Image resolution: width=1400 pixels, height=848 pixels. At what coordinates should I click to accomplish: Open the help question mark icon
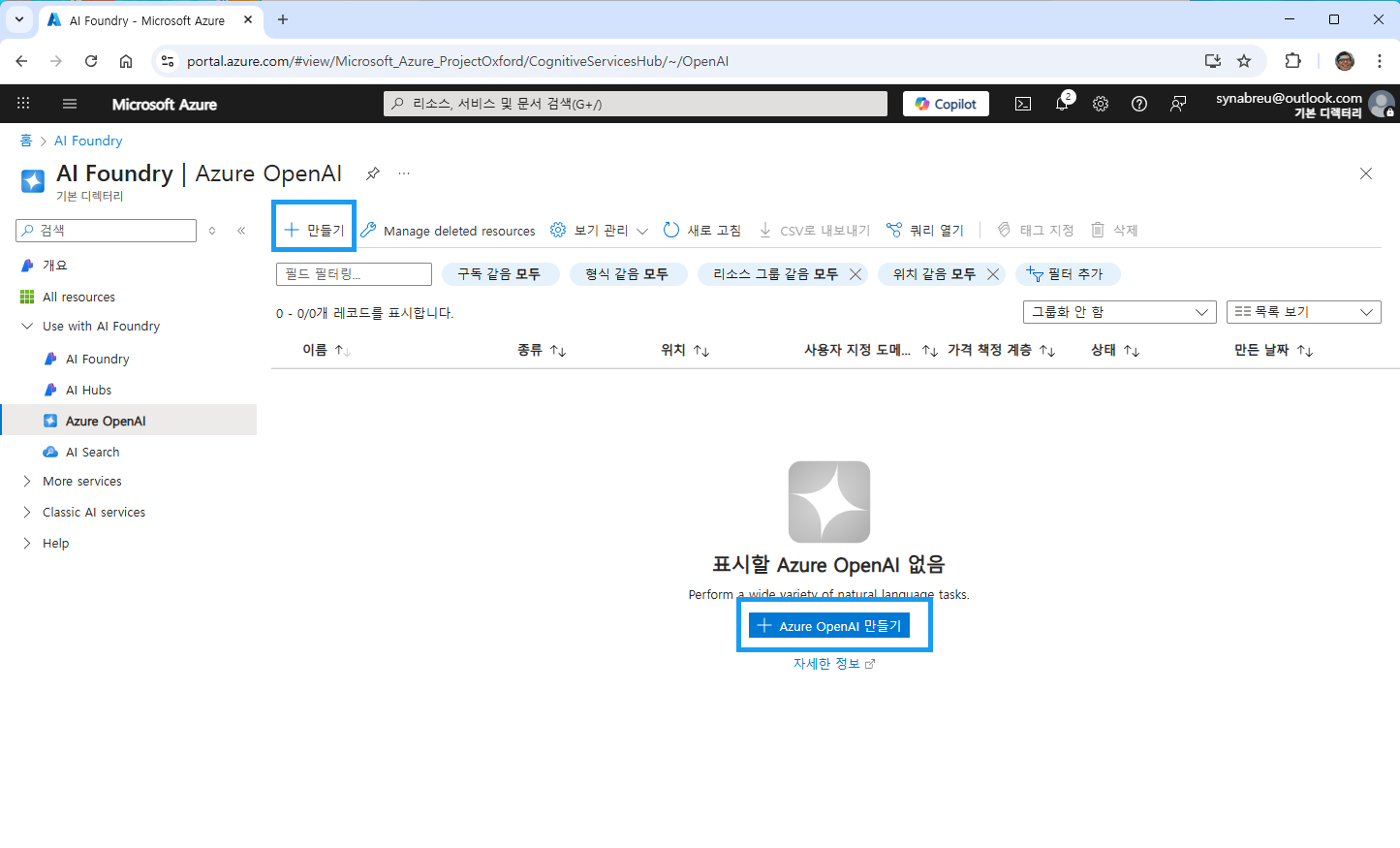(x=1139, y=104)
